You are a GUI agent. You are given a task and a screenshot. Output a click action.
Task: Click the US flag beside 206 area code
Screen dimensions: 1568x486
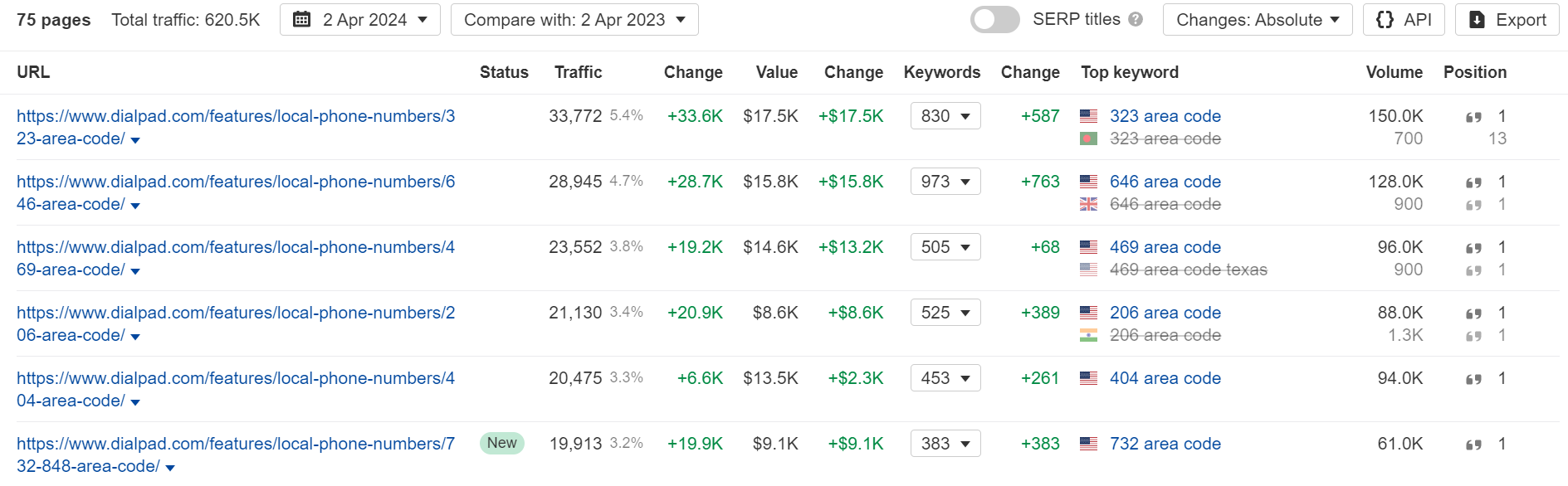[x=1088, y=313]
